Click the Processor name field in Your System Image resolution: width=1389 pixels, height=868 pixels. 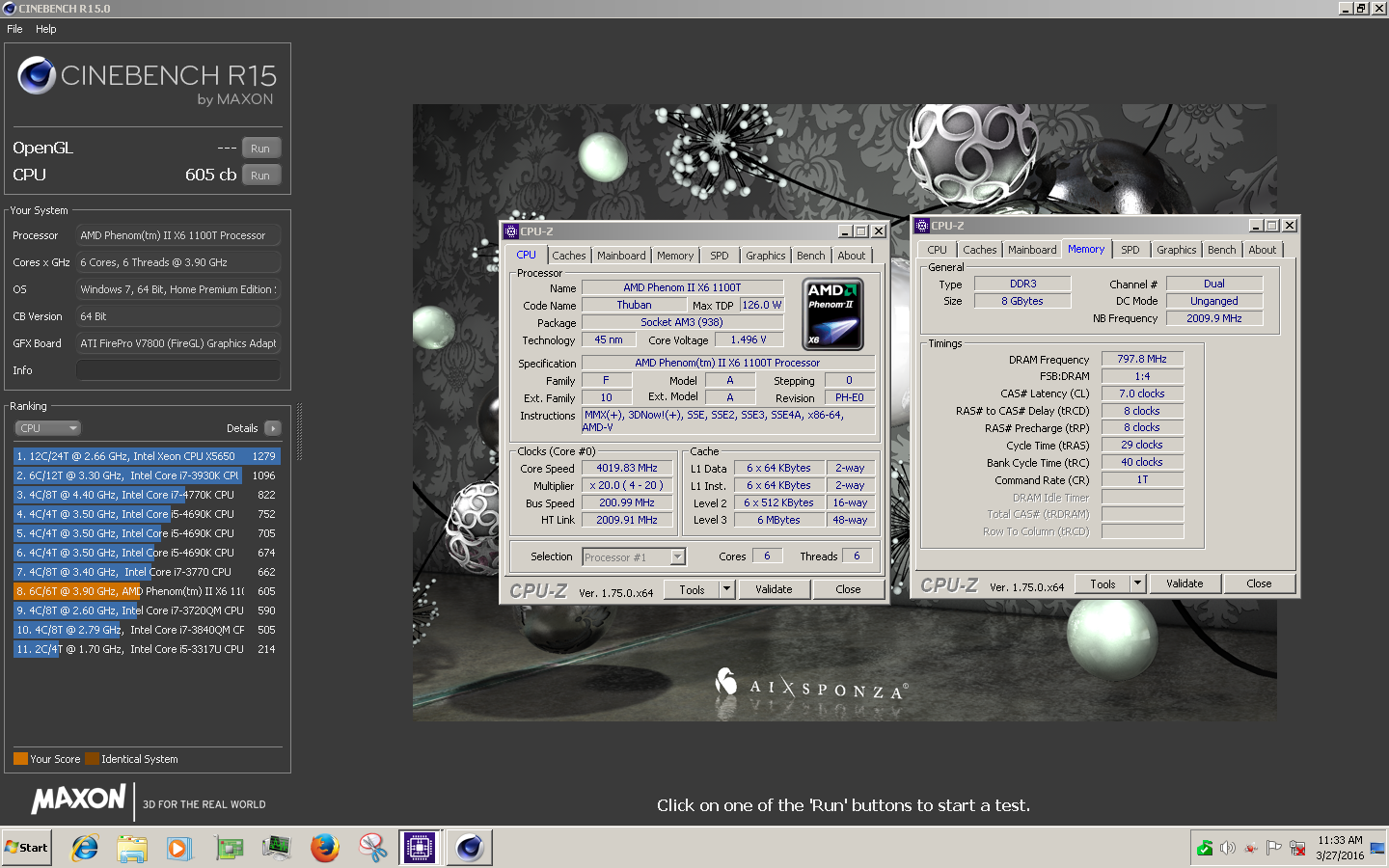click(178, 235)
